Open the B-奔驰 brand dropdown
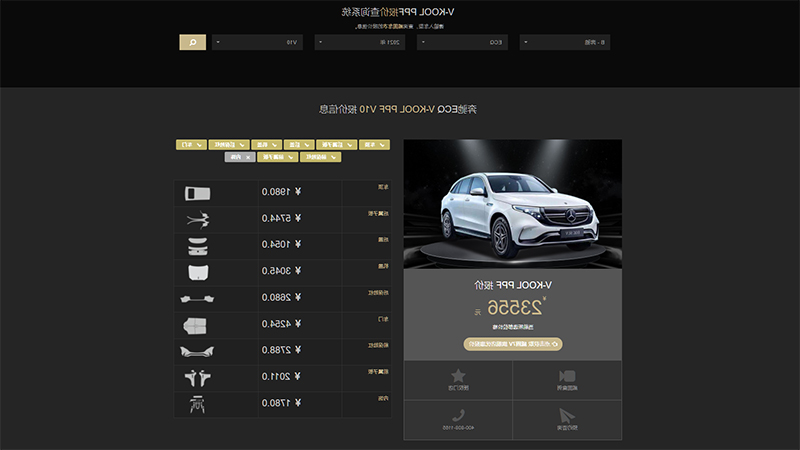This screenshot has width=800, height=450. (565, 42)
